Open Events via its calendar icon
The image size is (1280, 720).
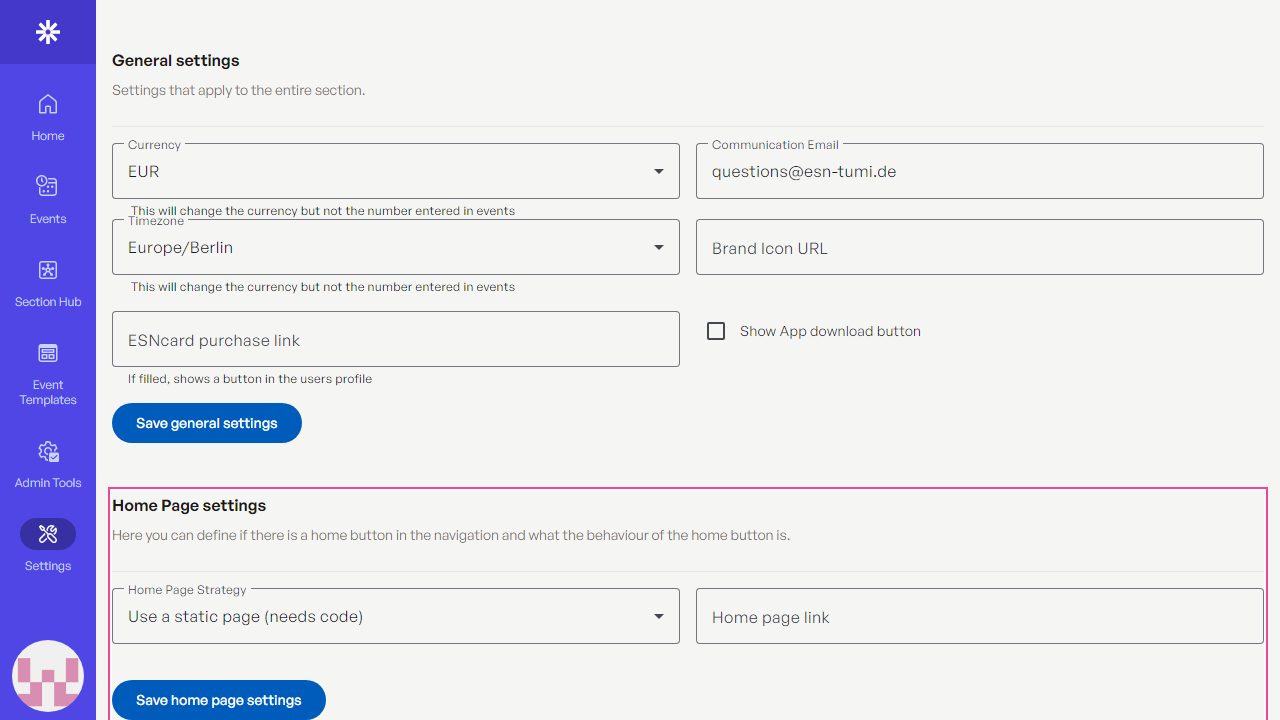pos(47,186)
